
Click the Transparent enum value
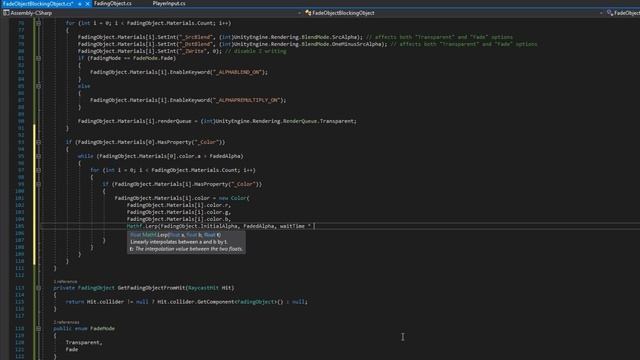coord(82,343)
